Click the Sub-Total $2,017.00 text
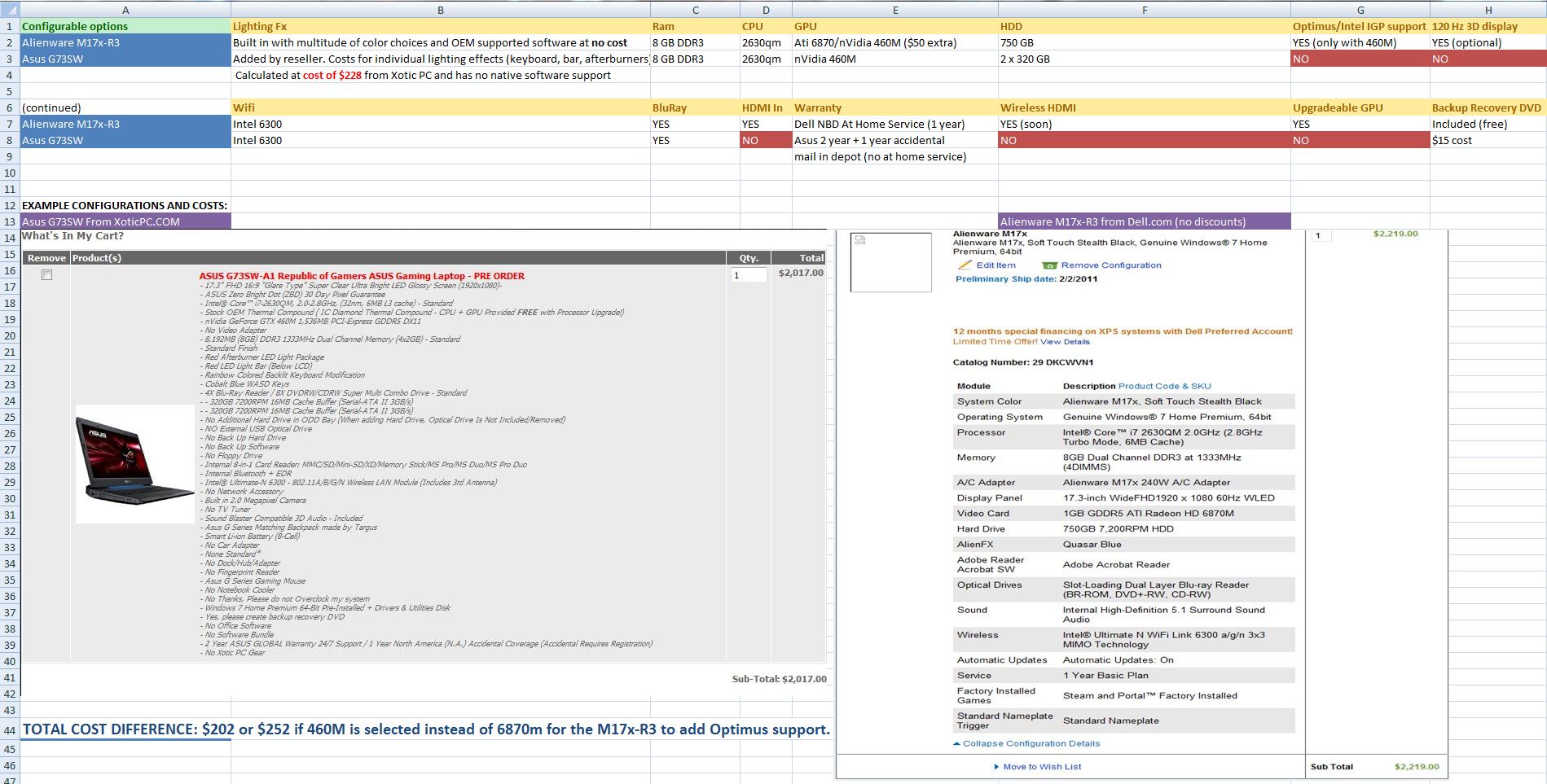Viewport: 1547px width, 784px height. (779, 678)
